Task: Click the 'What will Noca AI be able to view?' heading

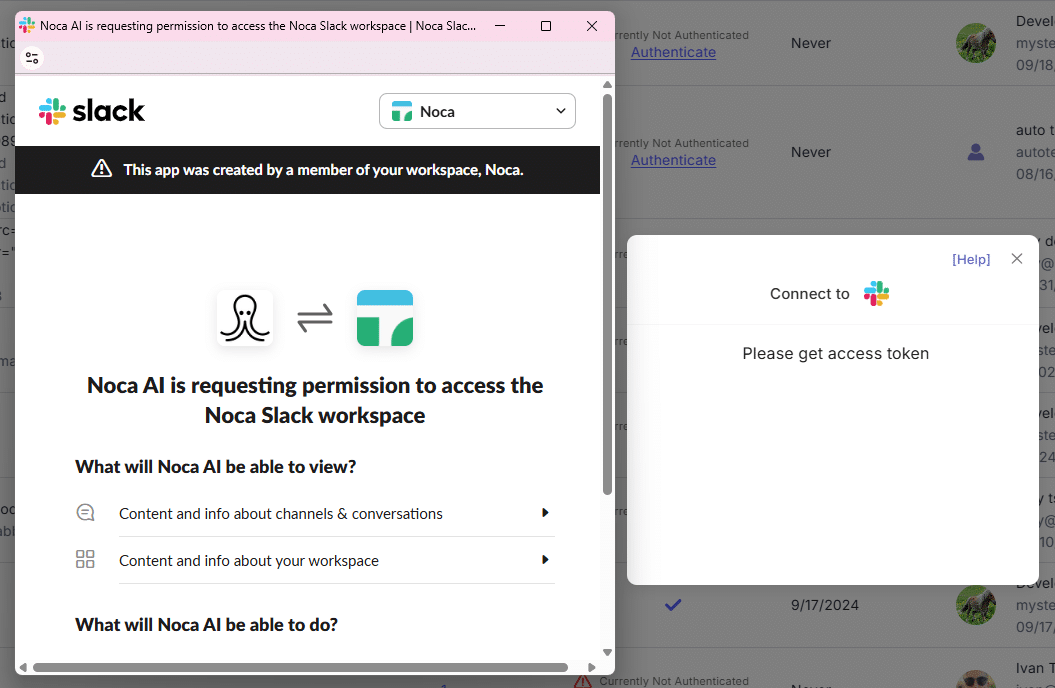Action: (215, 467)
